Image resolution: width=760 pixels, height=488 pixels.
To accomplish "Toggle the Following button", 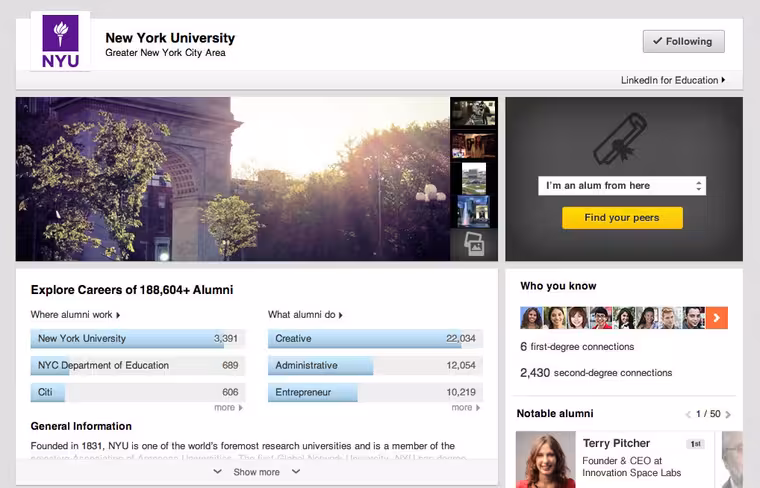I will (683, 41).
